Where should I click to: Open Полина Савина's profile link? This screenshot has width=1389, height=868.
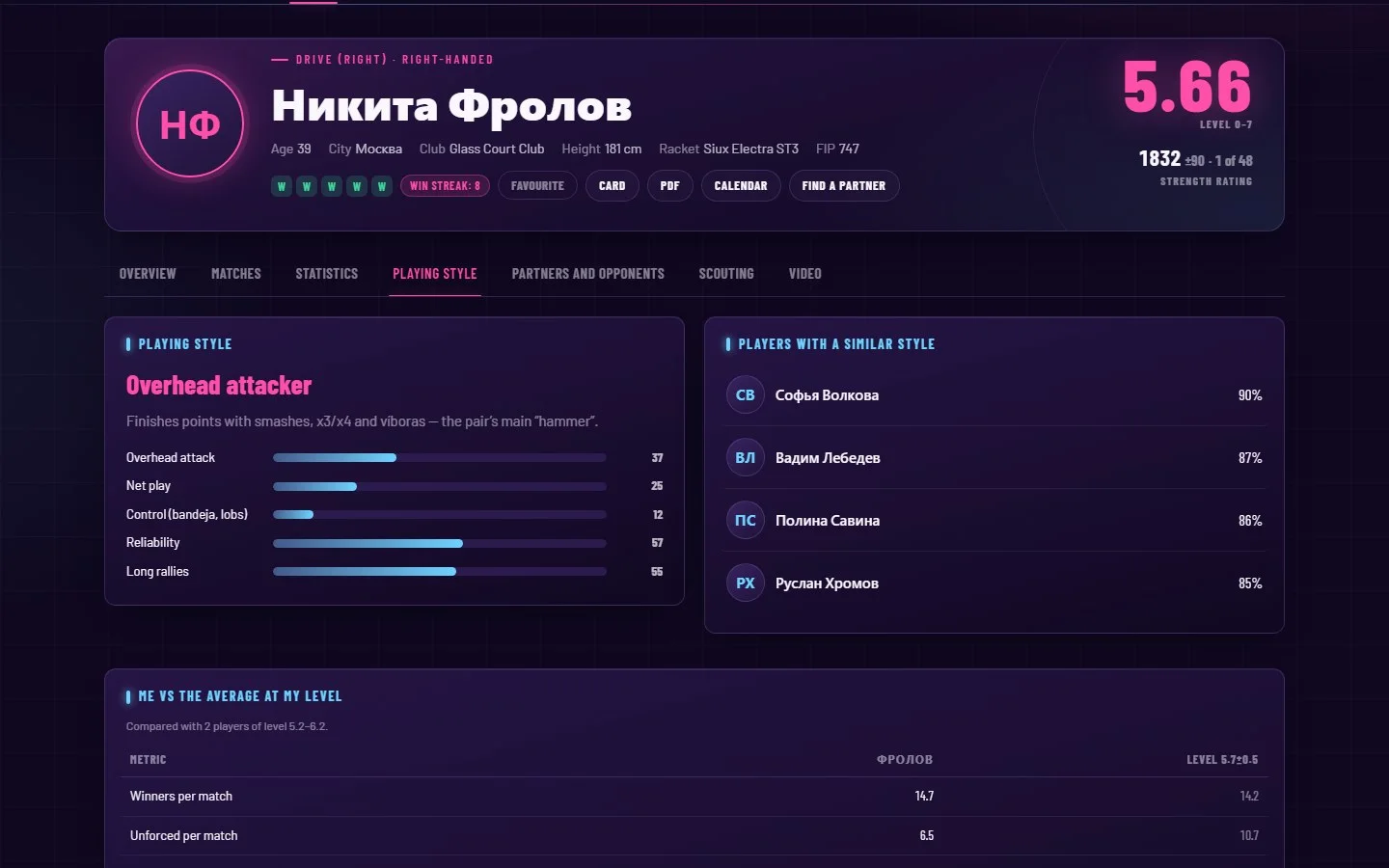click(828, 520)
